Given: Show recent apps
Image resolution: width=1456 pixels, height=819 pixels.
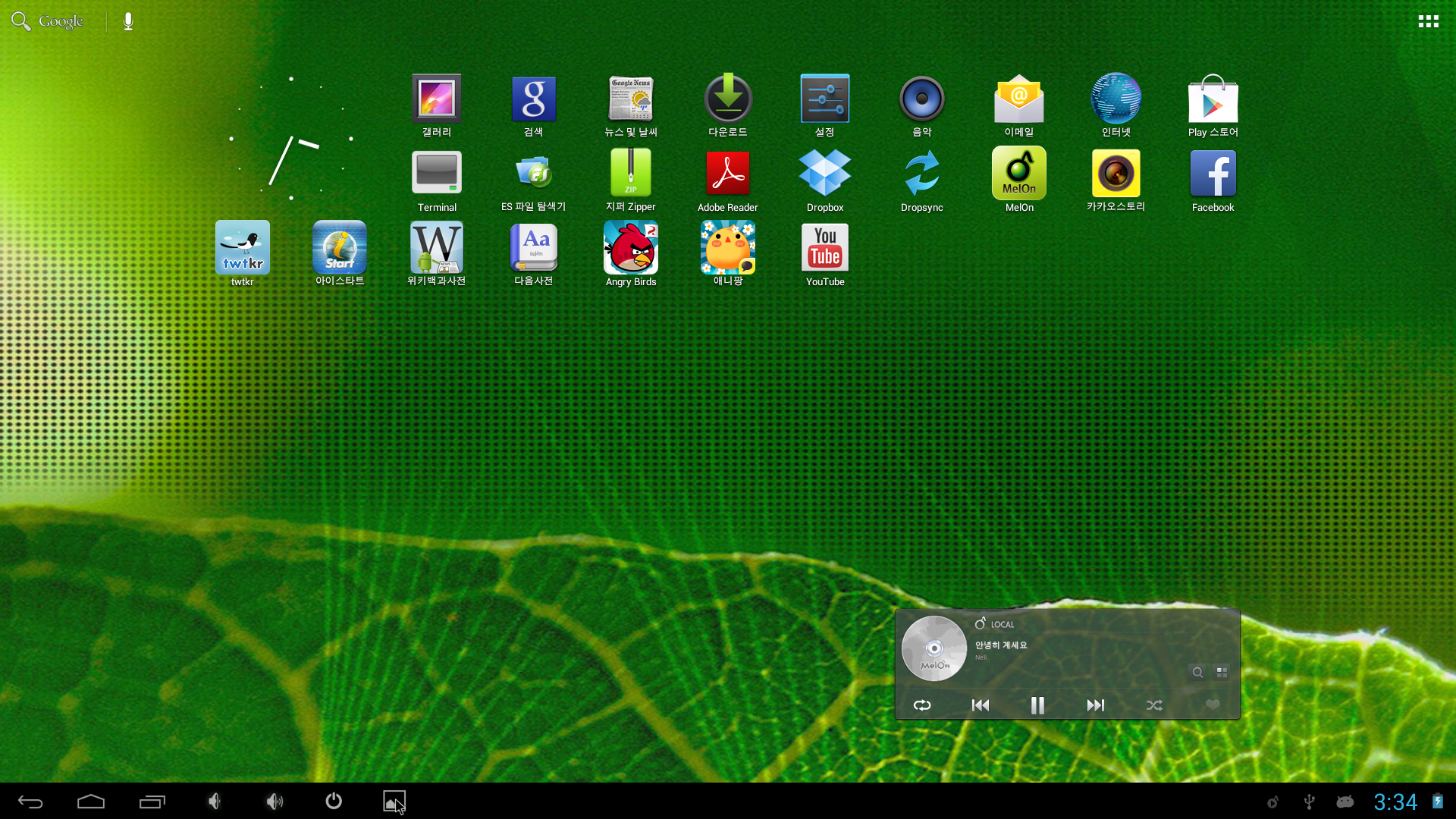Looking at the screenshot, I should (x=152, y=802).
